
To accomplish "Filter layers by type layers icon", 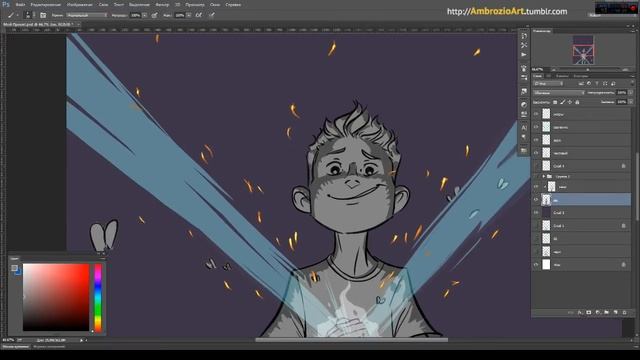I will tap(597, 84).
